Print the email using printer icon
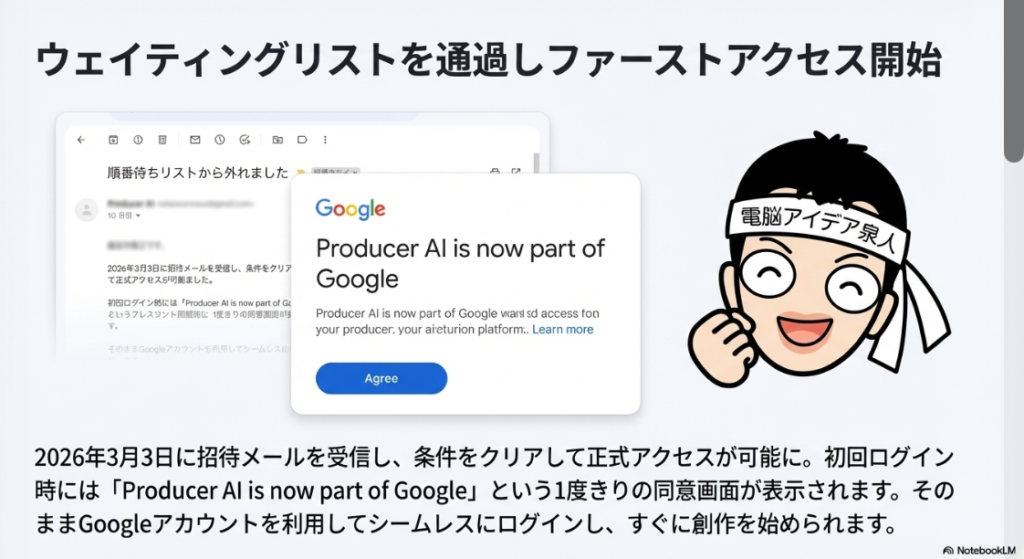 coord(495,172)
